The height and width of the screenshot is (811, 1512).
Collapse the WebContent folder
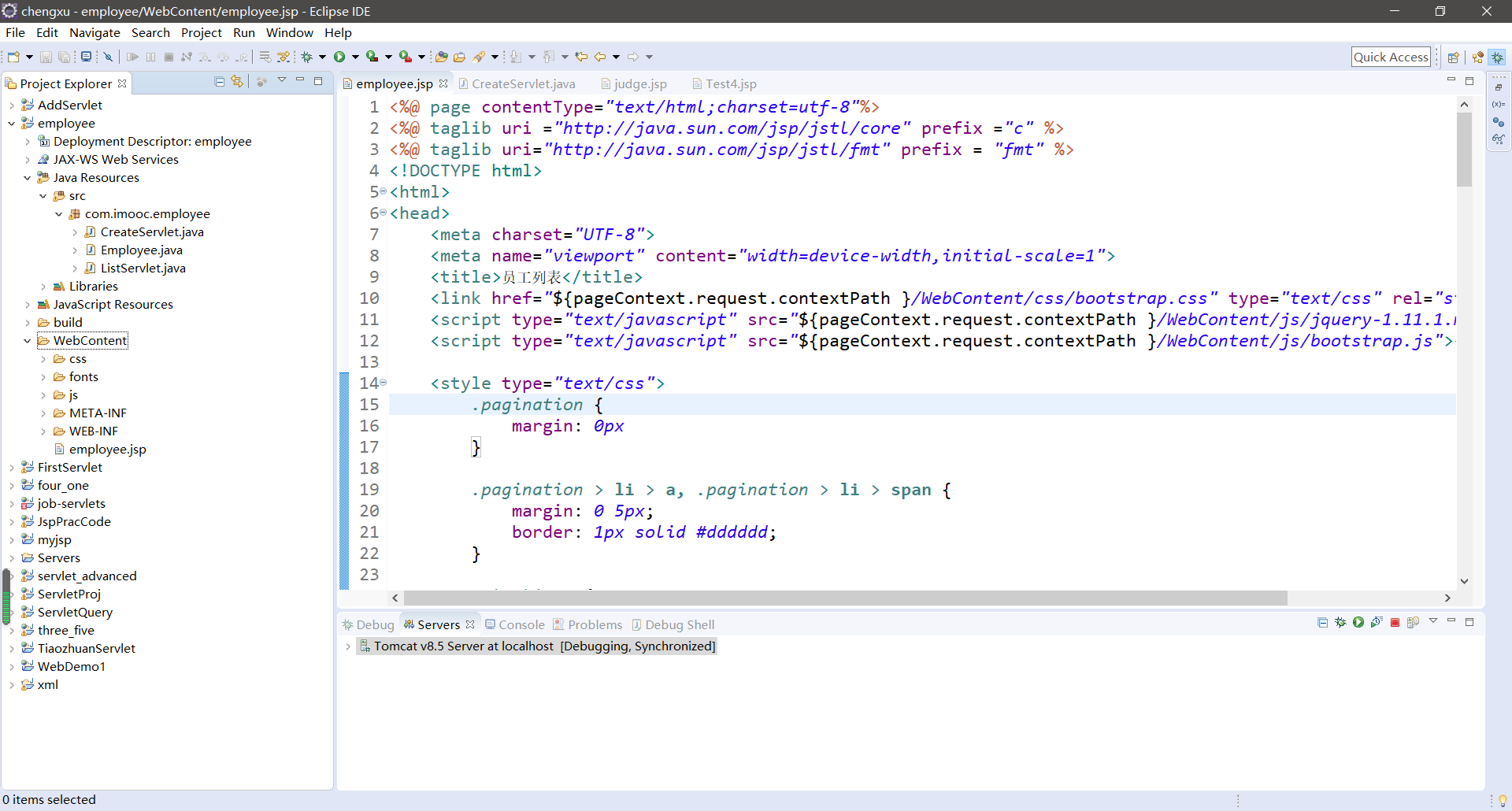tap(28, 341)
